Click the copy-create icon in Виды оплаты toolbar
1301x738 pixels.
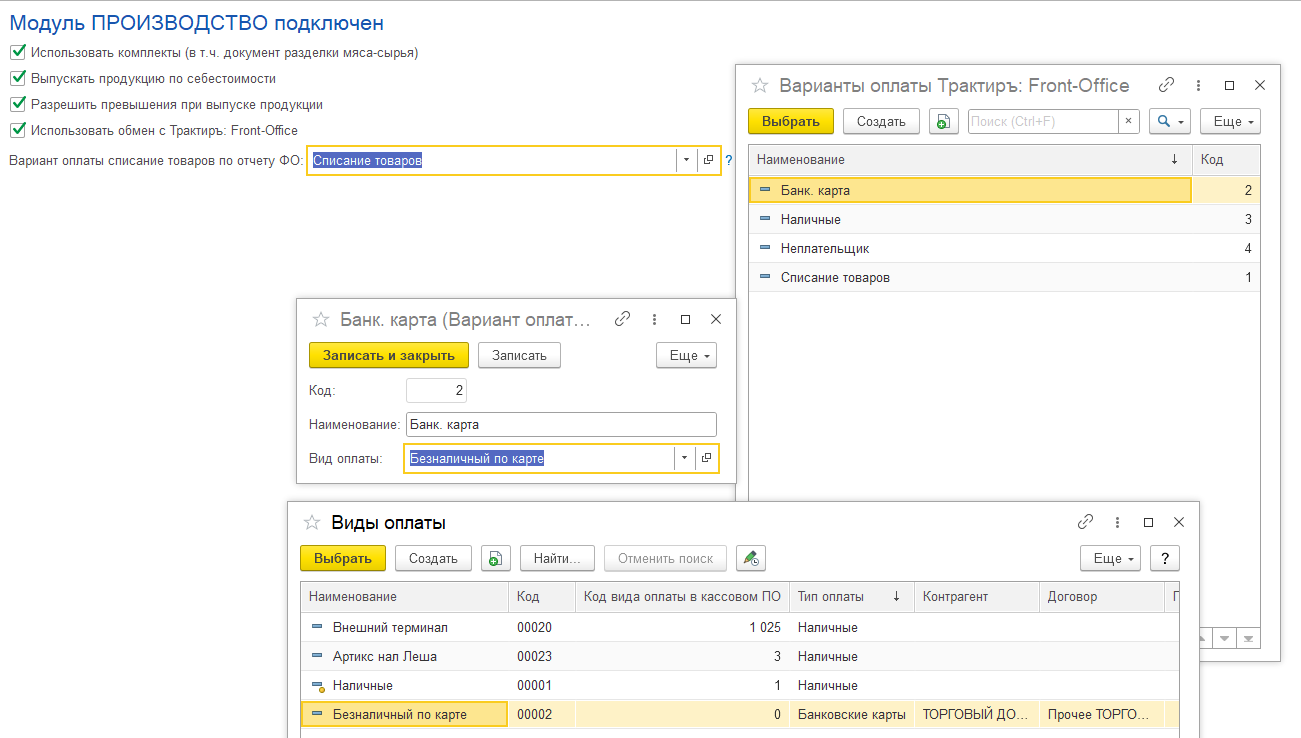495,559
